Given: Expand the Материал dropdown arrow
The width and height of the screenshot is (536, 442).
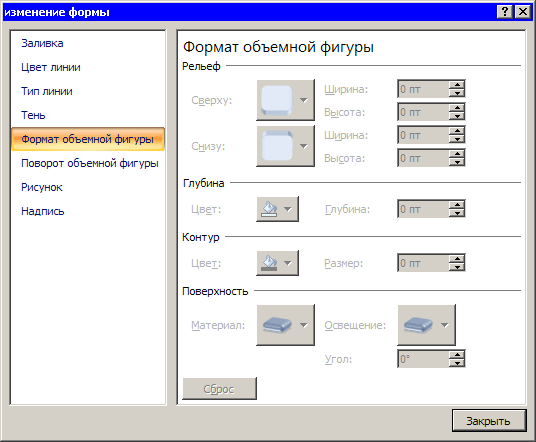Looking at the screenshot, I should click(x=304, y=325).
